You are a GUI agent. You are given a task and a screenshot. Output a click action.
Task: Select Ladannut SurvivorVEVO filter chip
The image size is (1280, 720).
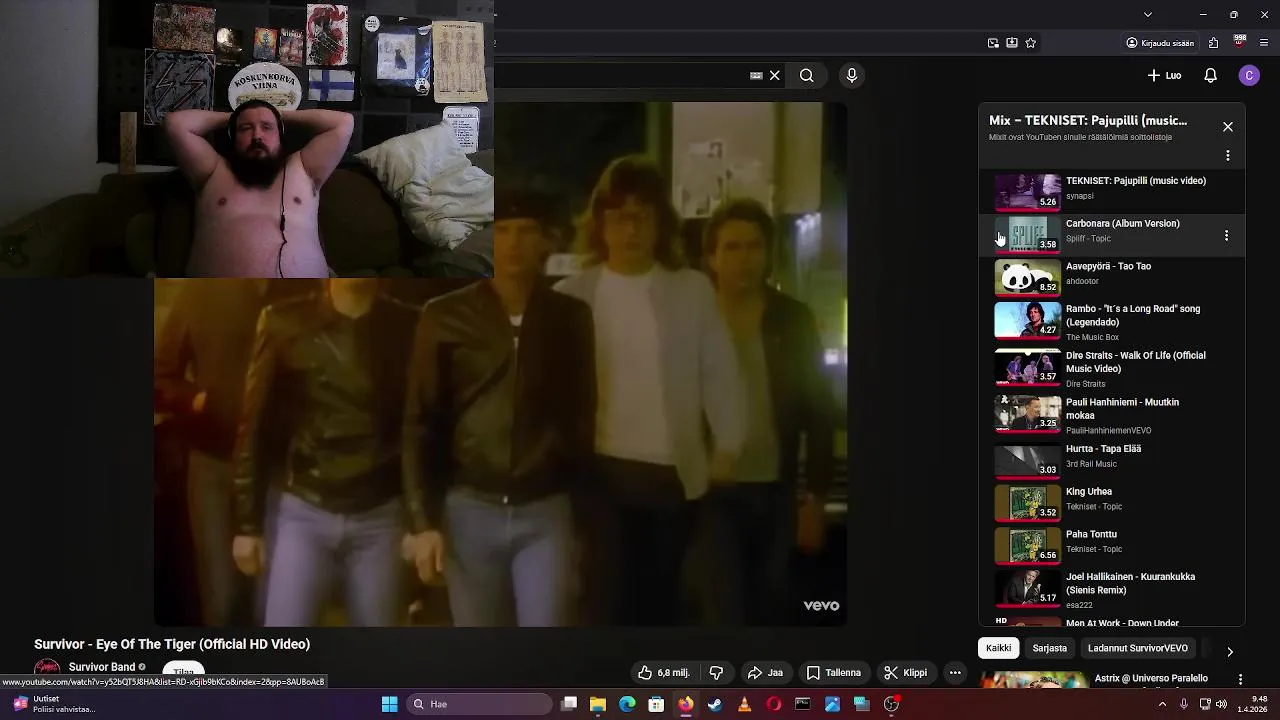(1138, 648)
